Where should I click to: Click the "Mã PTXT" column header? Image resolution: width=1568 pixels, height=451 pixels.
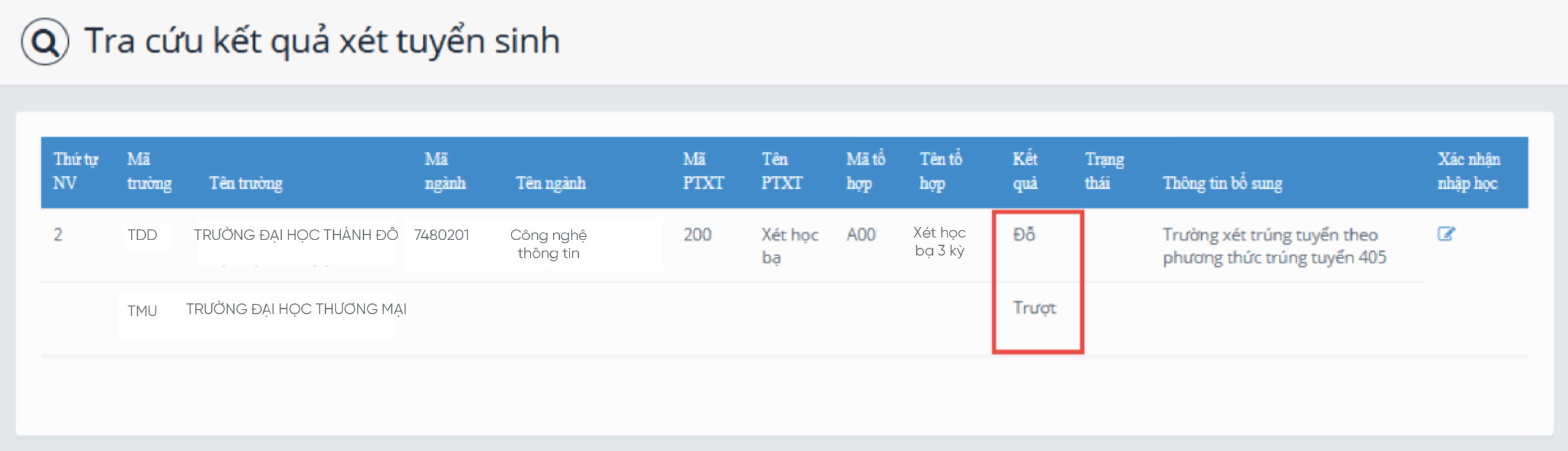703,172
